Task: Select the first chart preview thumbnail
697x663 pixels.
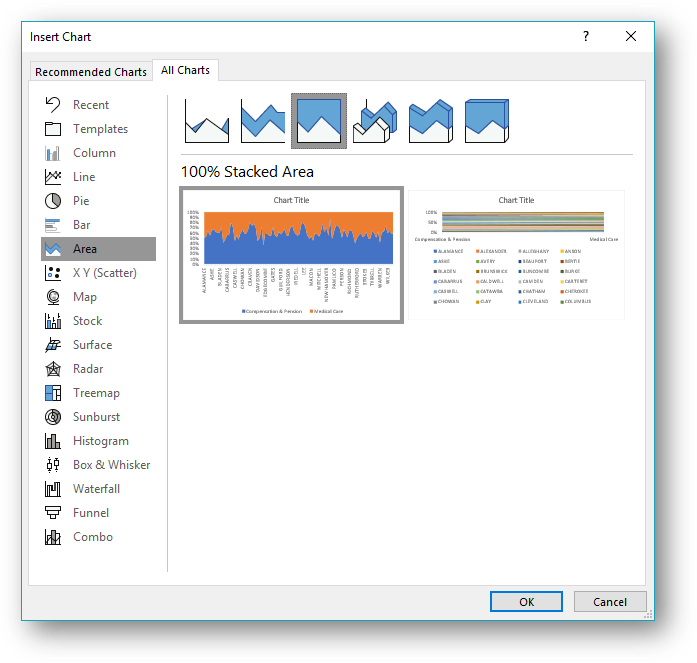Action: coord(291,255)
